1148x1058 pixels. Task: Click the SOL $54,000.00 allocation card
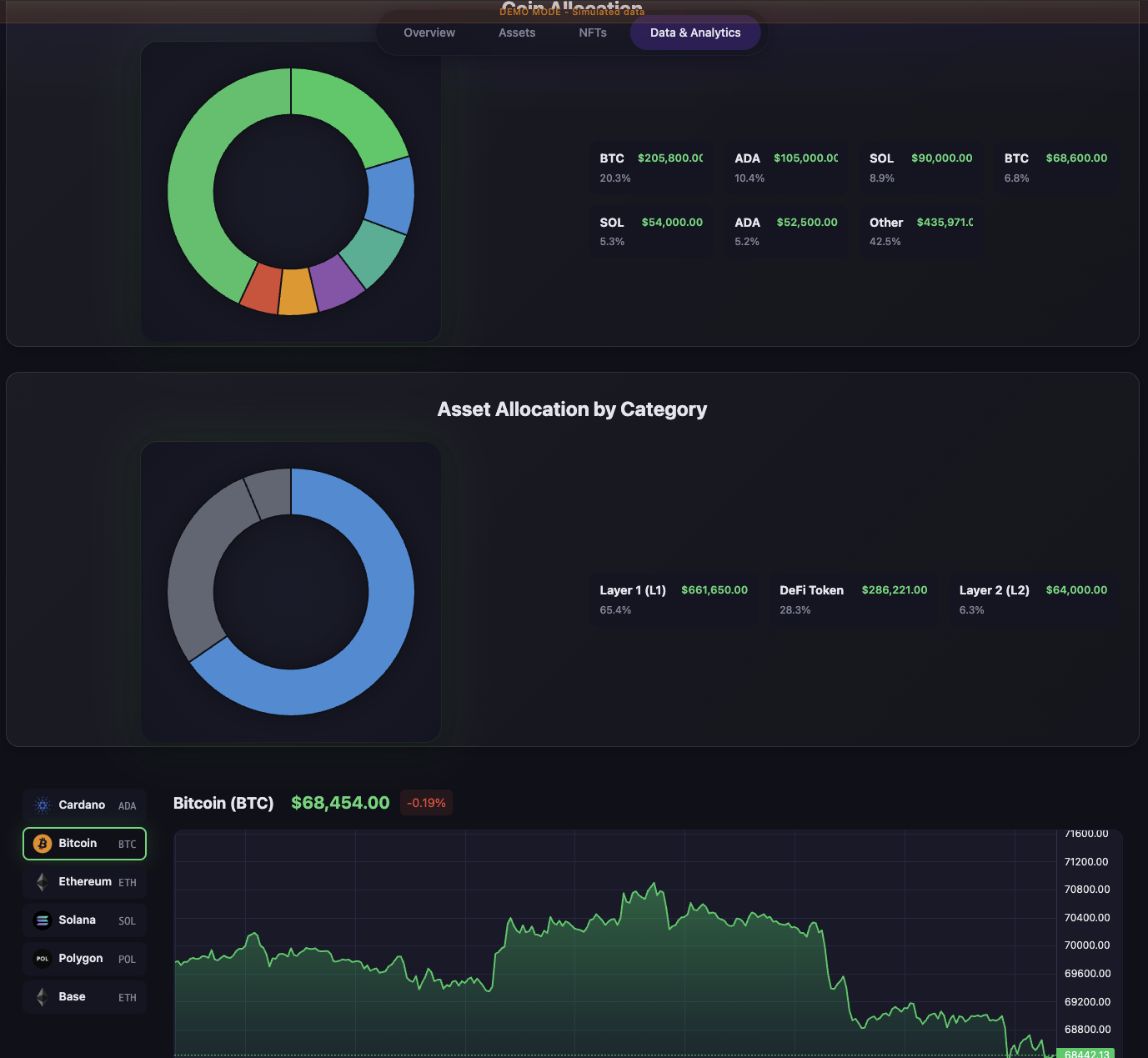(650, 231)
